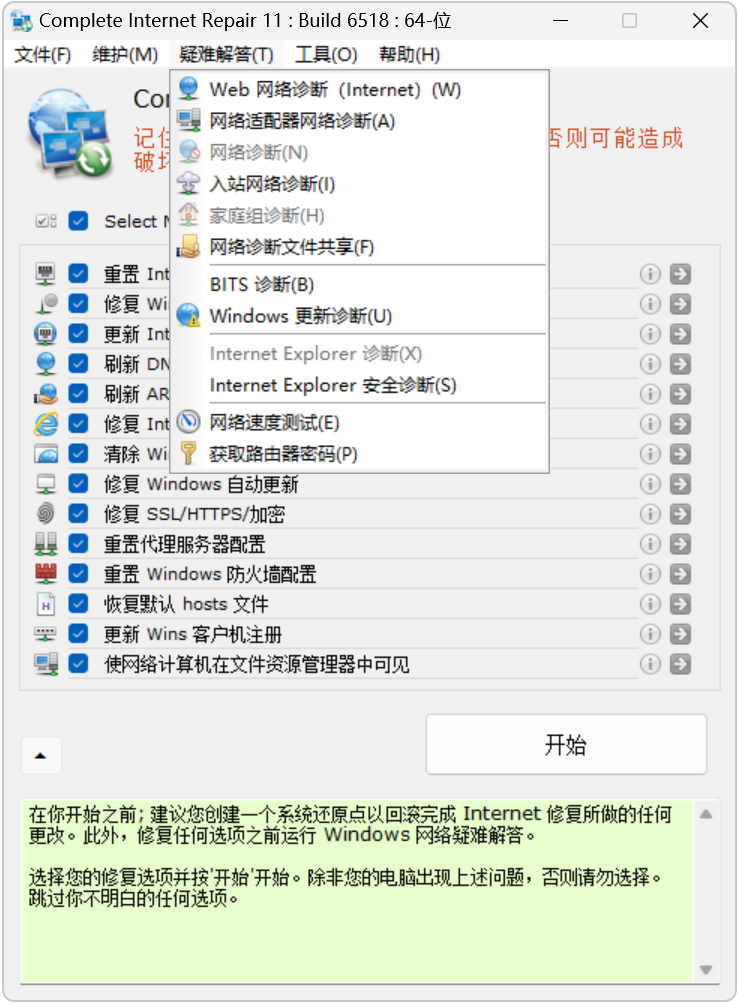Uncheck 重置 Windows 防火墙配置 checkbox
Viewport: 738px width, 1004px height.
pos(78,574)
